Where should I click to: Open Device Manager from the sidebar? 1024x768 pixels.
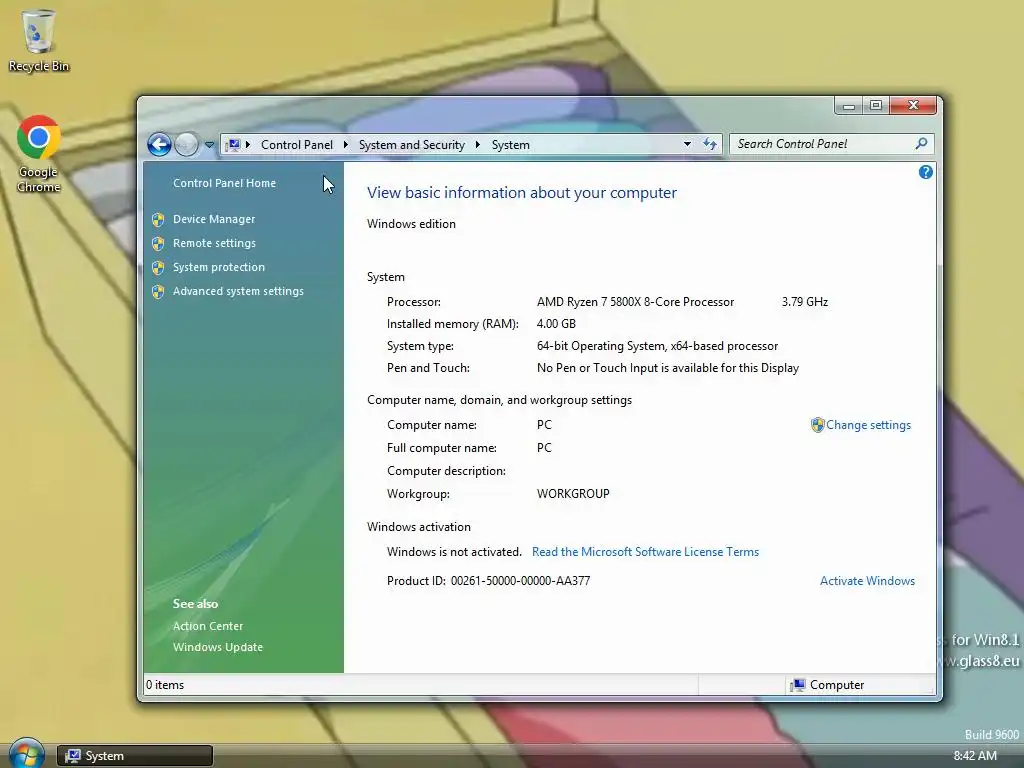[214, 219]
